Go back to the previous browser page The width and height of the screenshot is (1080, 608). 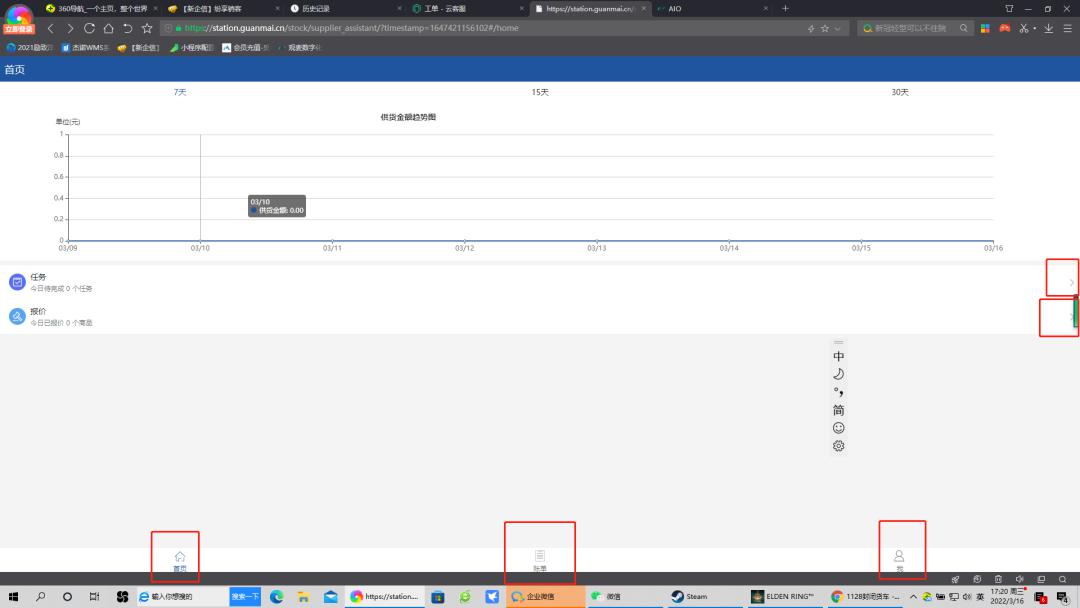[50, 28]
